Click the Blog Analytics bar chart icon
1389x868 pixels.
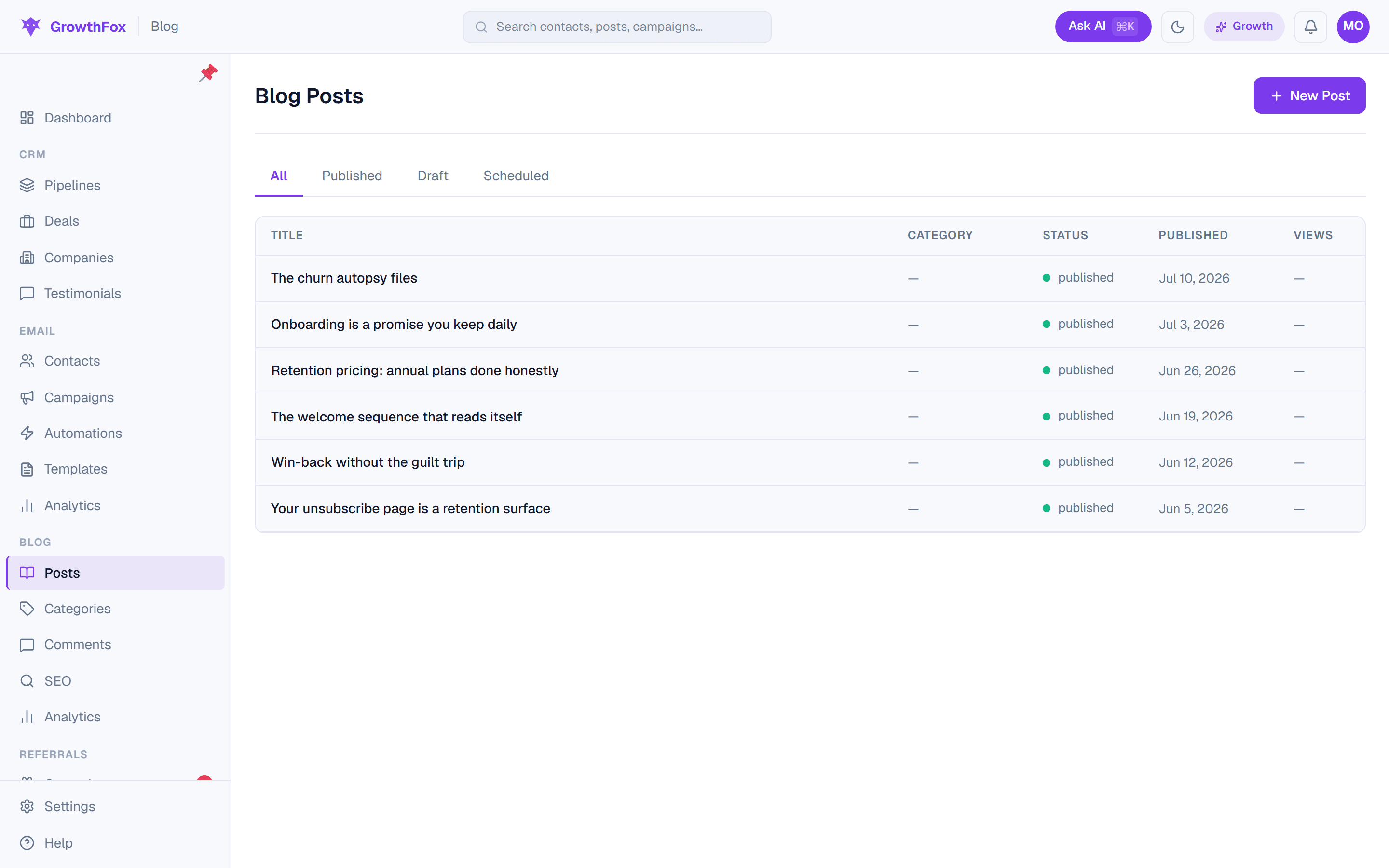pos(27,717)
